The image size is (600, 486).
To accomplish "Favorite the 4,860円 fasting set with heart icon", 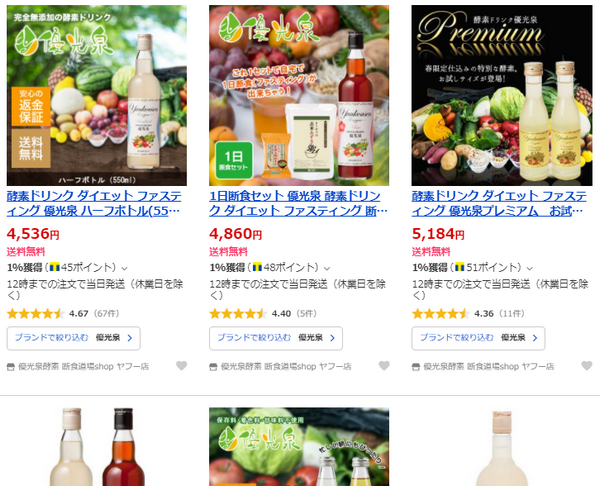I will pos(384,366).
